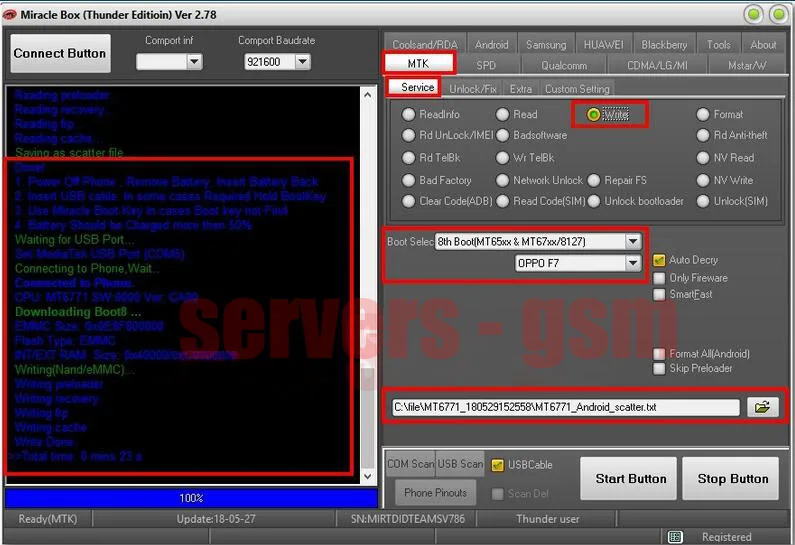The width and height of the screenshot is (795, 545).
Task: Enable the Skip Preloader checkbox
Action: pyautogui.click(x=659, y=369)
